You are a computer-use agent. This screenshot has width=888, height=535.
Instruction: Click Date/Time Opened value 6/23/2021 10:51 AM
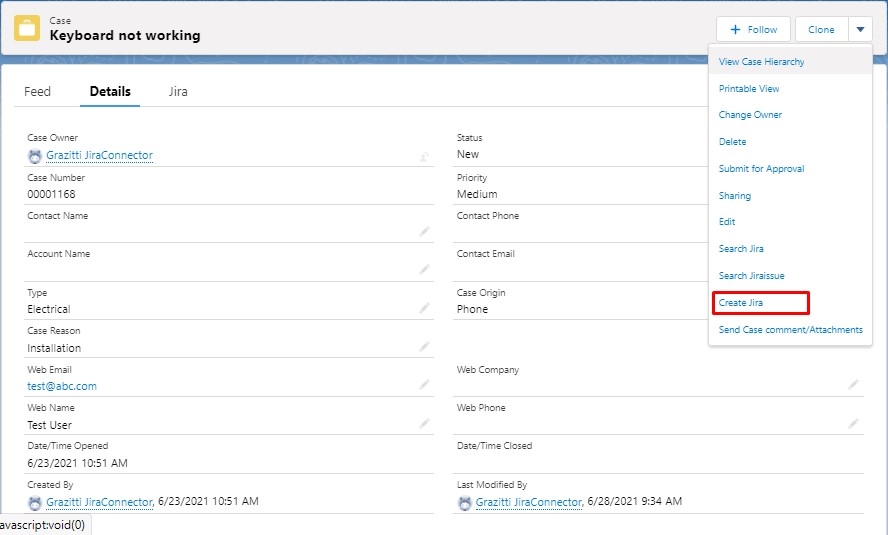[x=78, y=463]
